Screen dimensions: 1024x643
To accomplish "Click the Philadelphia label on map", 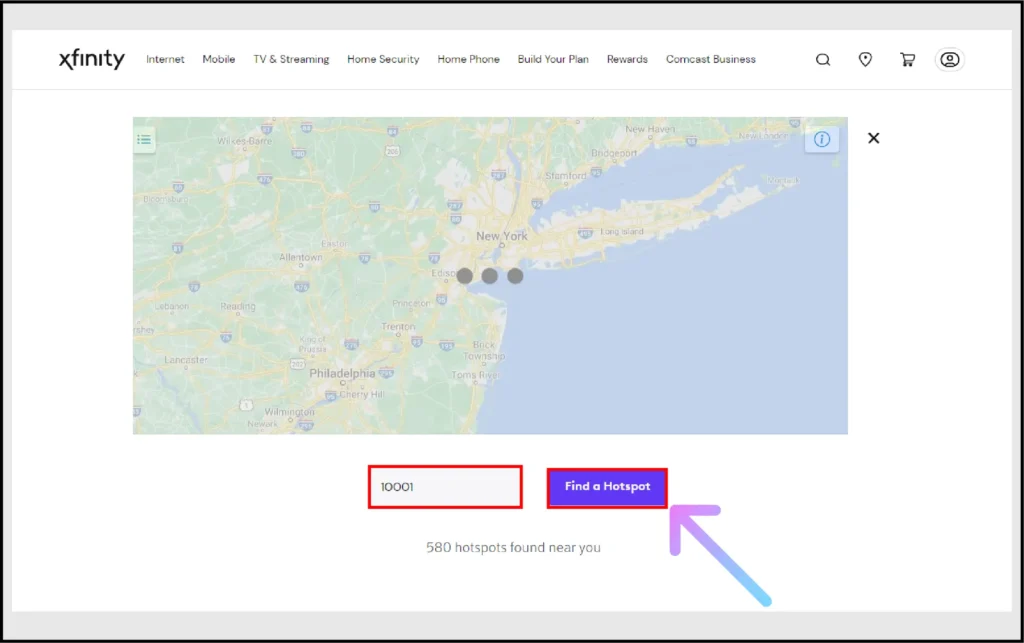I will pyautogui.click(x=342, y=373).
